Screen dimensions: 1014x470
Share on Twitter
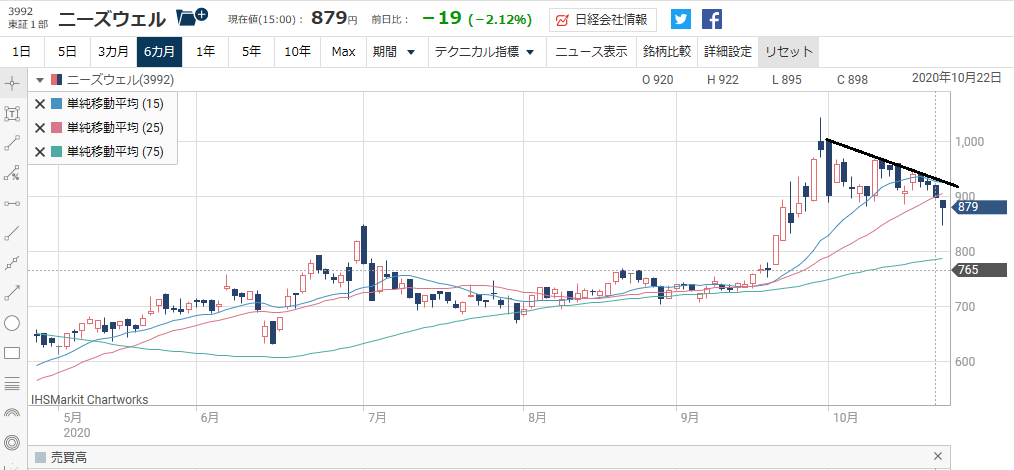[x=681, y=19]
